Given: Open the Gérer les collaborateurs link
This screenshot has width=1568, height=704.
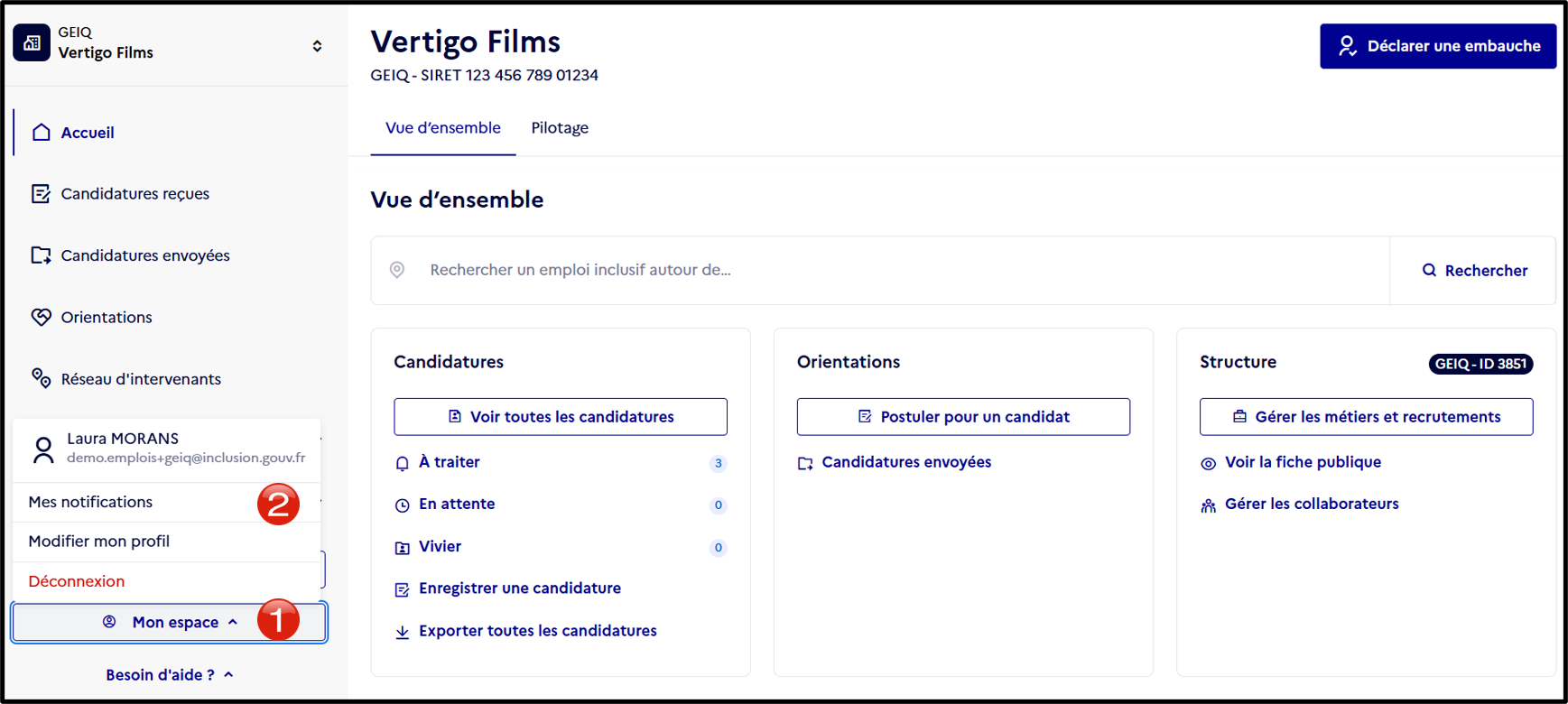Looking at the screenshot, I should pos(1311,505).
